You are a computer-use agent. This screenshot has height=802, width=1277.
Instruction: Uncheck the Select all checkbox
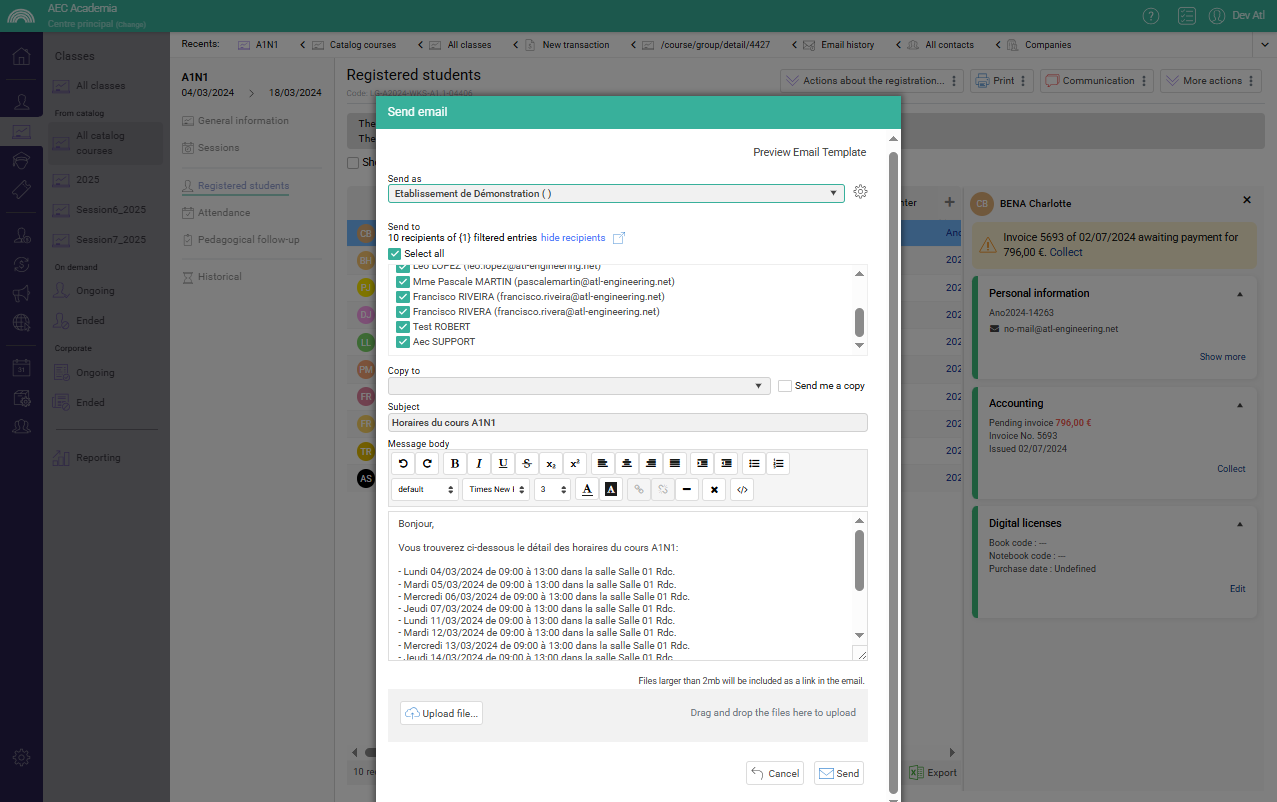click(x=395, y=254)
